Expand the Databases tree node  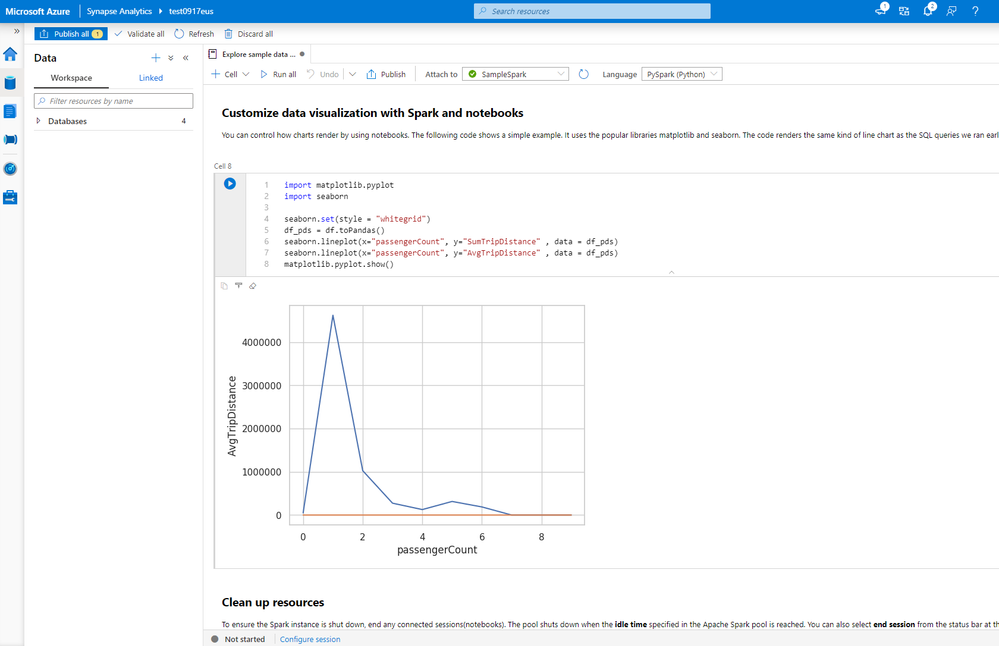pyautogui.click(x=38, y=121)
